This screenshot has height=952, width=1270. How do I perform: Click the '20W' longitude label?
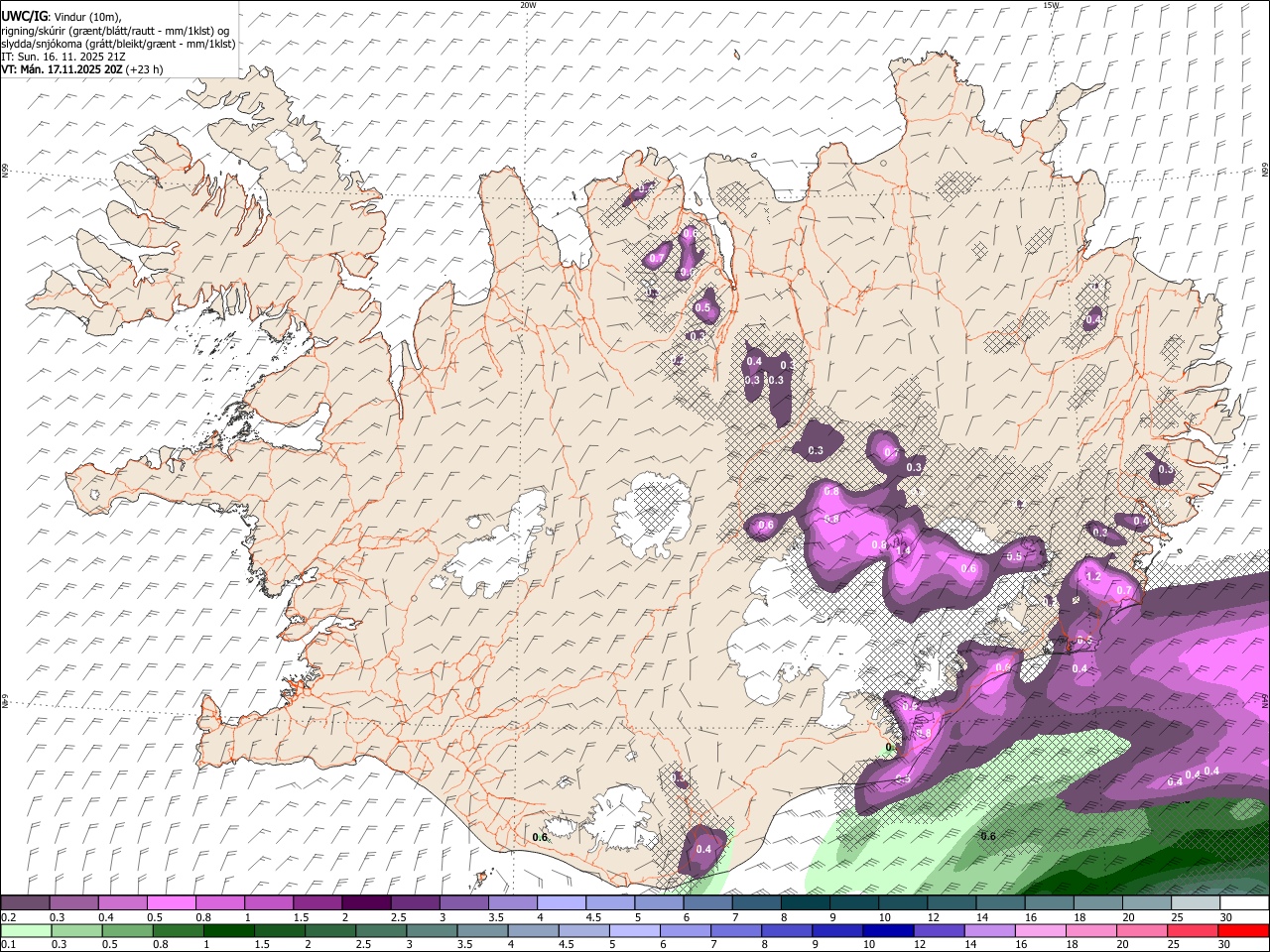[528, 5]
